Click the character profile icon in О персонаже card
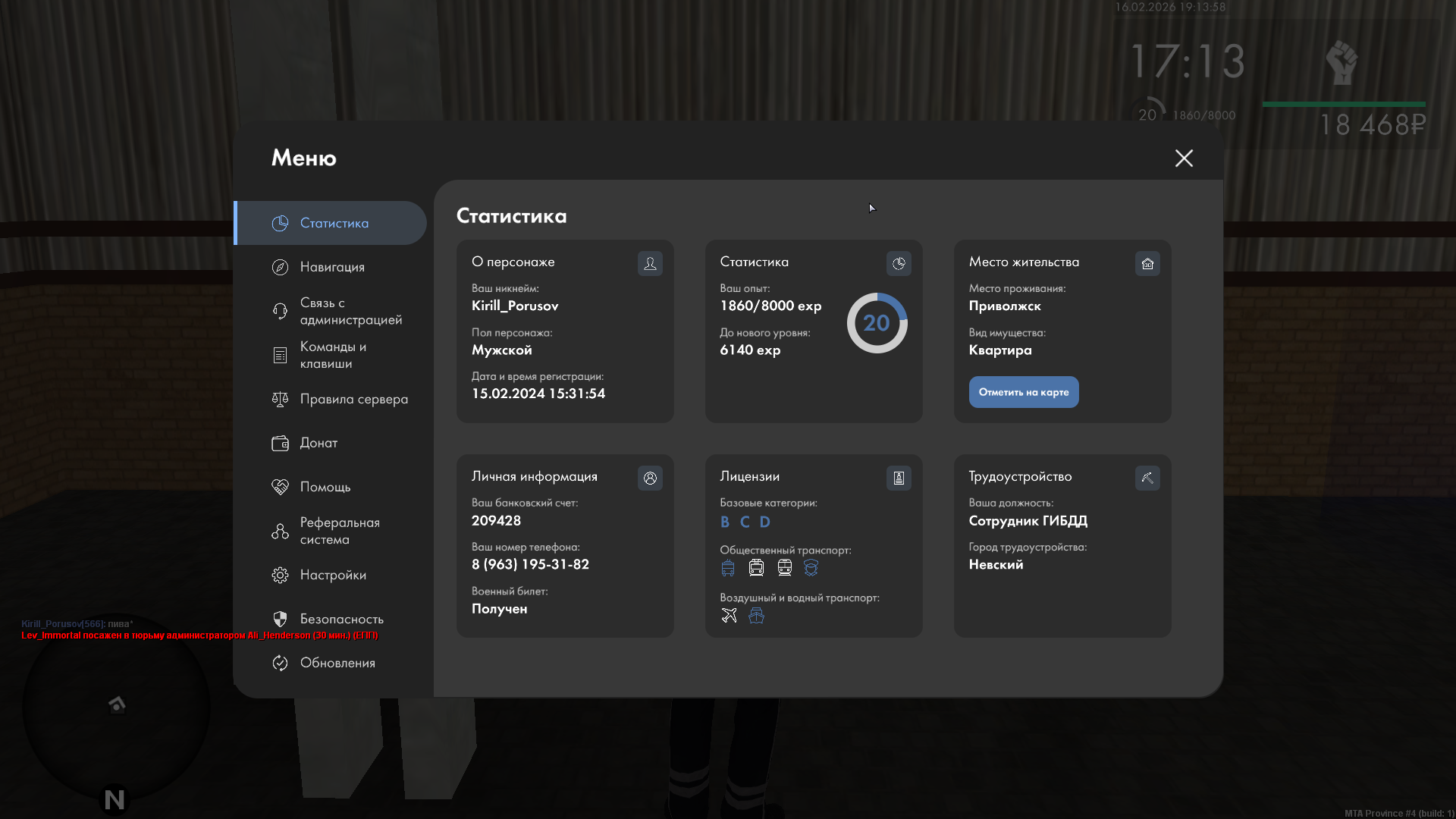Screen dimensions: 1456x819 coord(650,263)
